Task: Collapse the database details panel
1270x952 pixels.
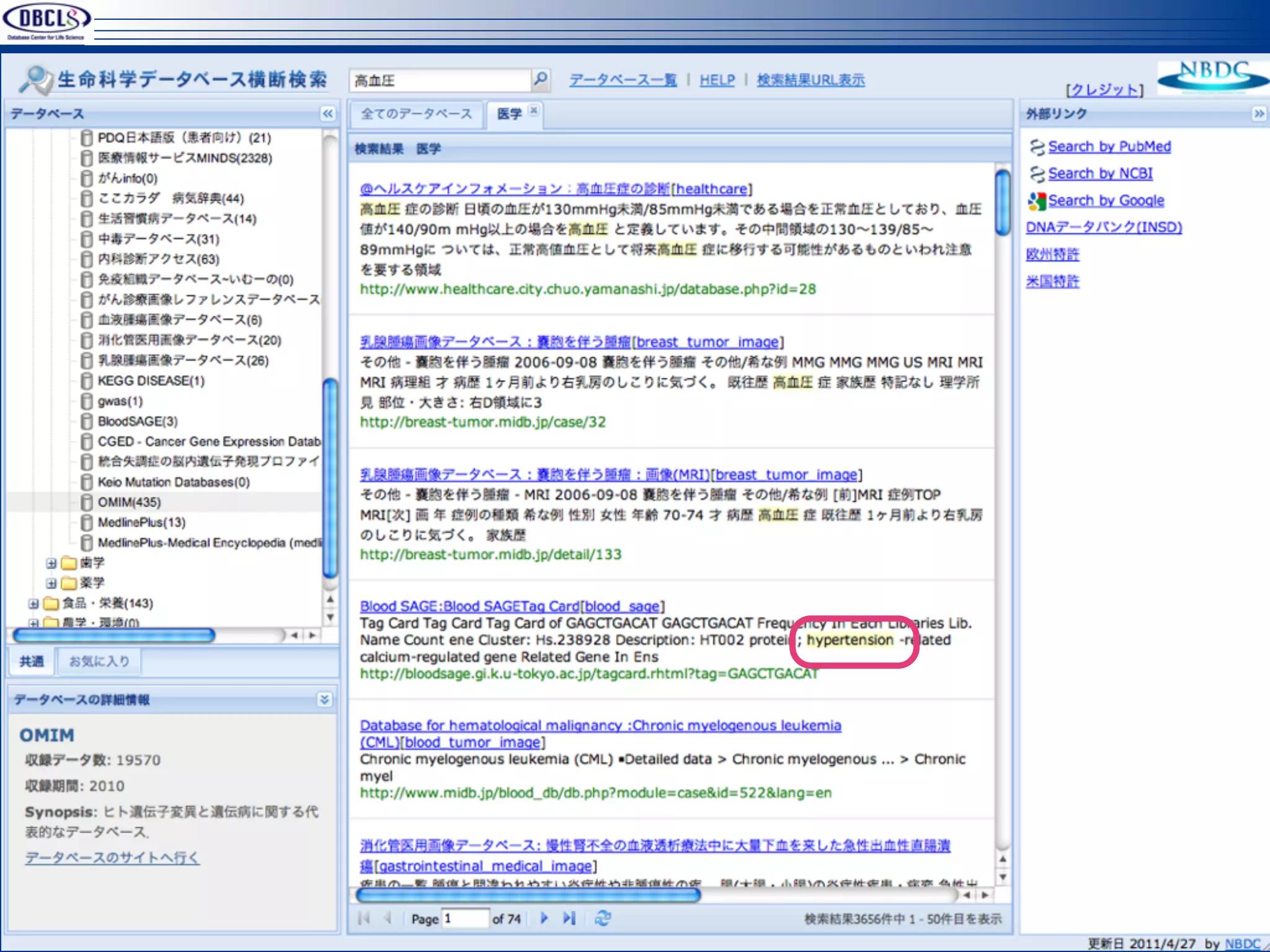Action: (324, 699)
